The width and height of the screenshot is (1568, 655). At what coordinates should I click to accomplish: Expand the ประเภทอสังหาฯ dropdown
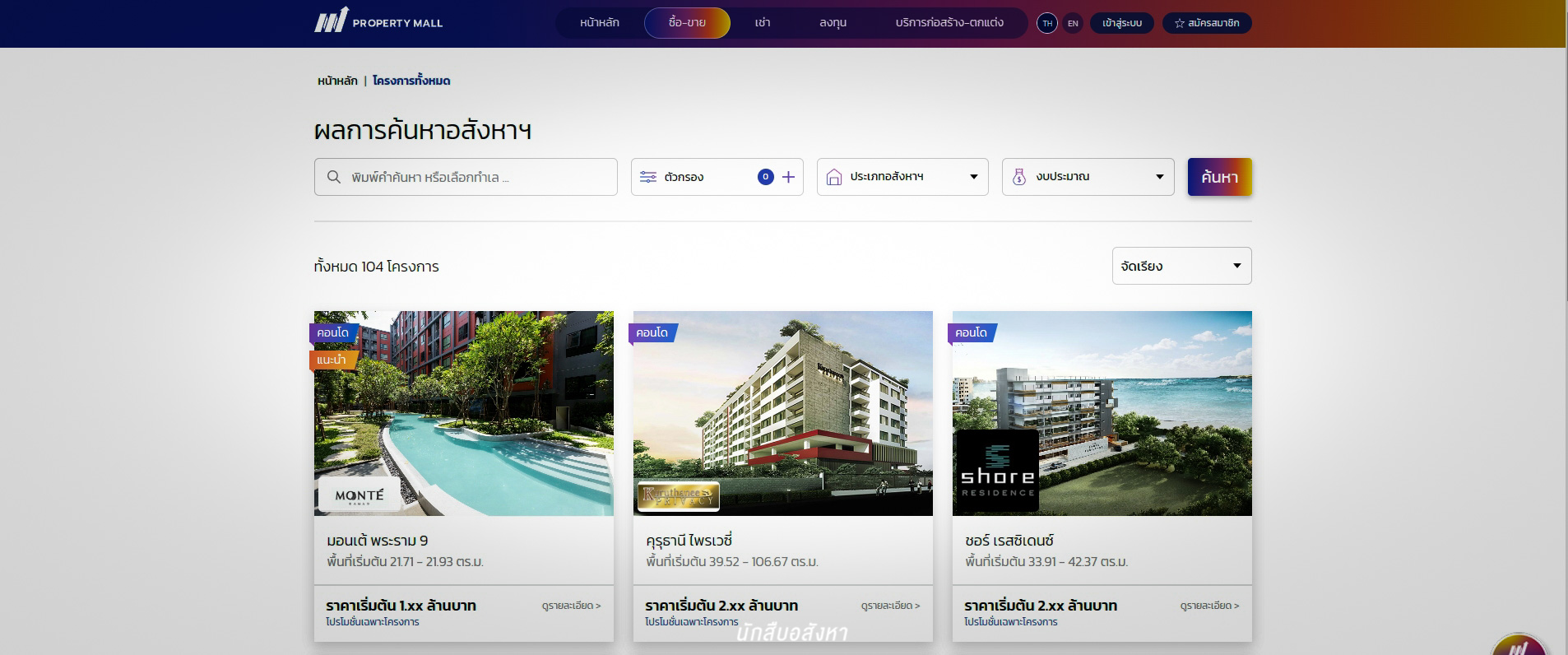pos(902,177)
